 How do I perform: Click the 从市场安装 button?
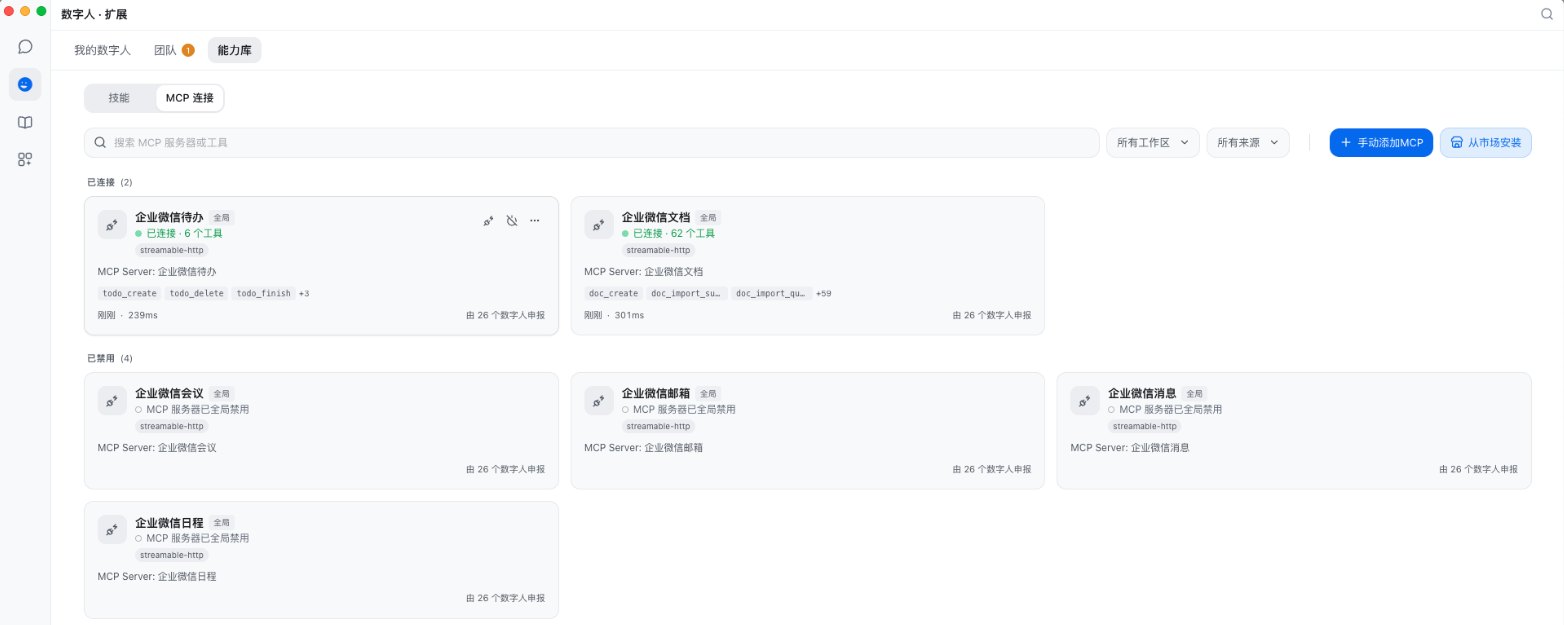point(1486,143)
